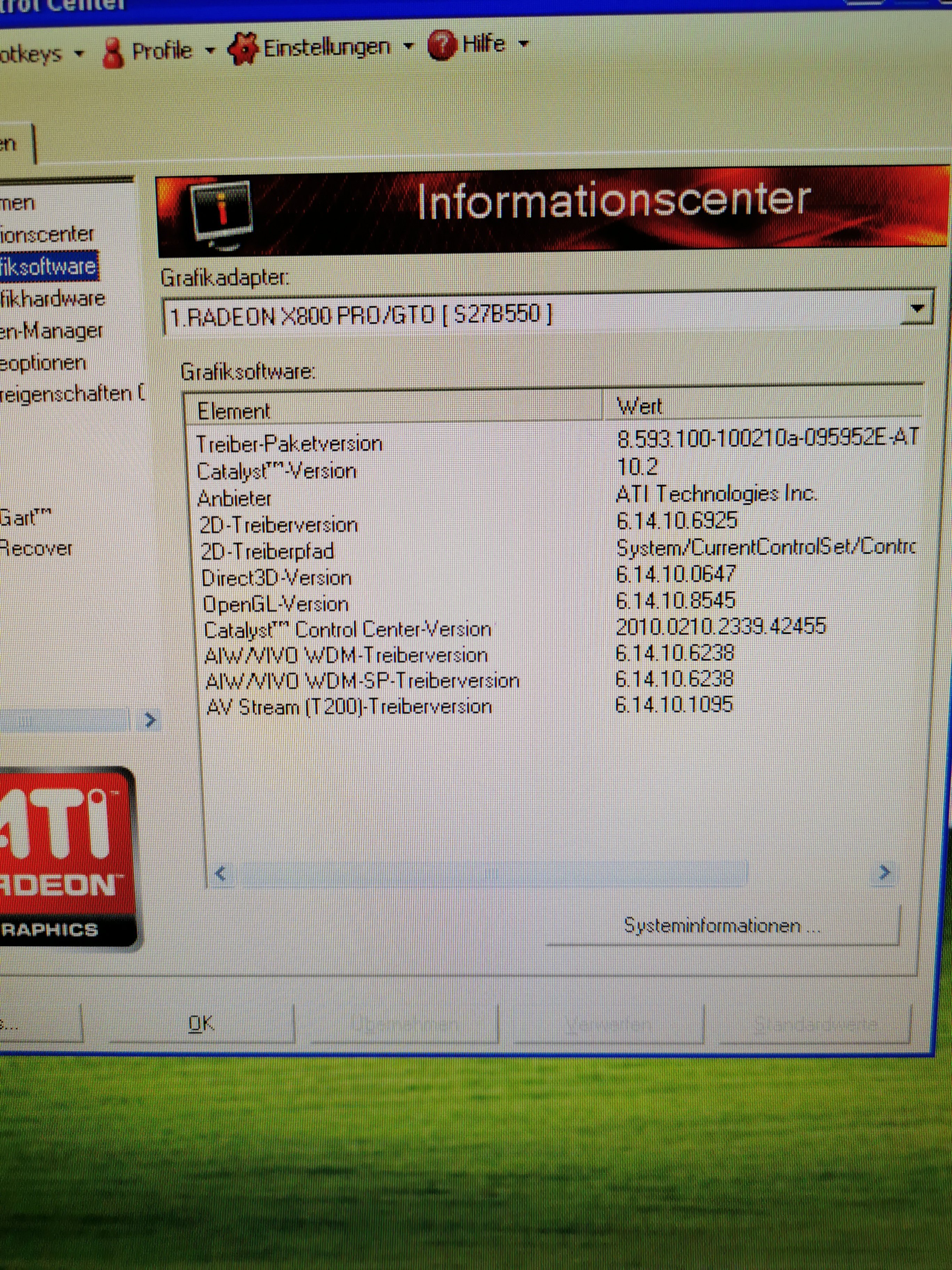Image resolution: width=952 pixels, height=1270 pixels.
Task: Click the OK button
Action: [201, 1023]
